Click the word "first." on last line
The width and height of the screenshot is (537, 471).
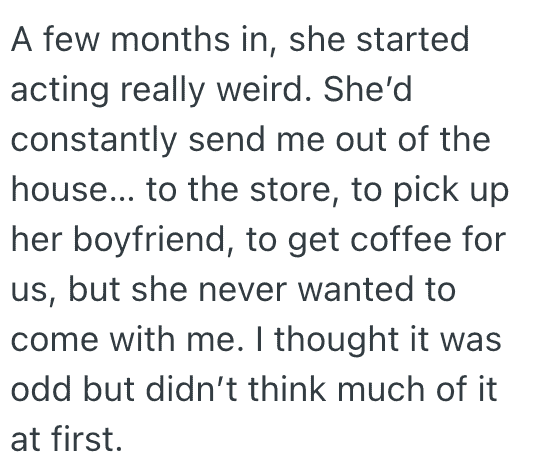click(x=87, y=439)
